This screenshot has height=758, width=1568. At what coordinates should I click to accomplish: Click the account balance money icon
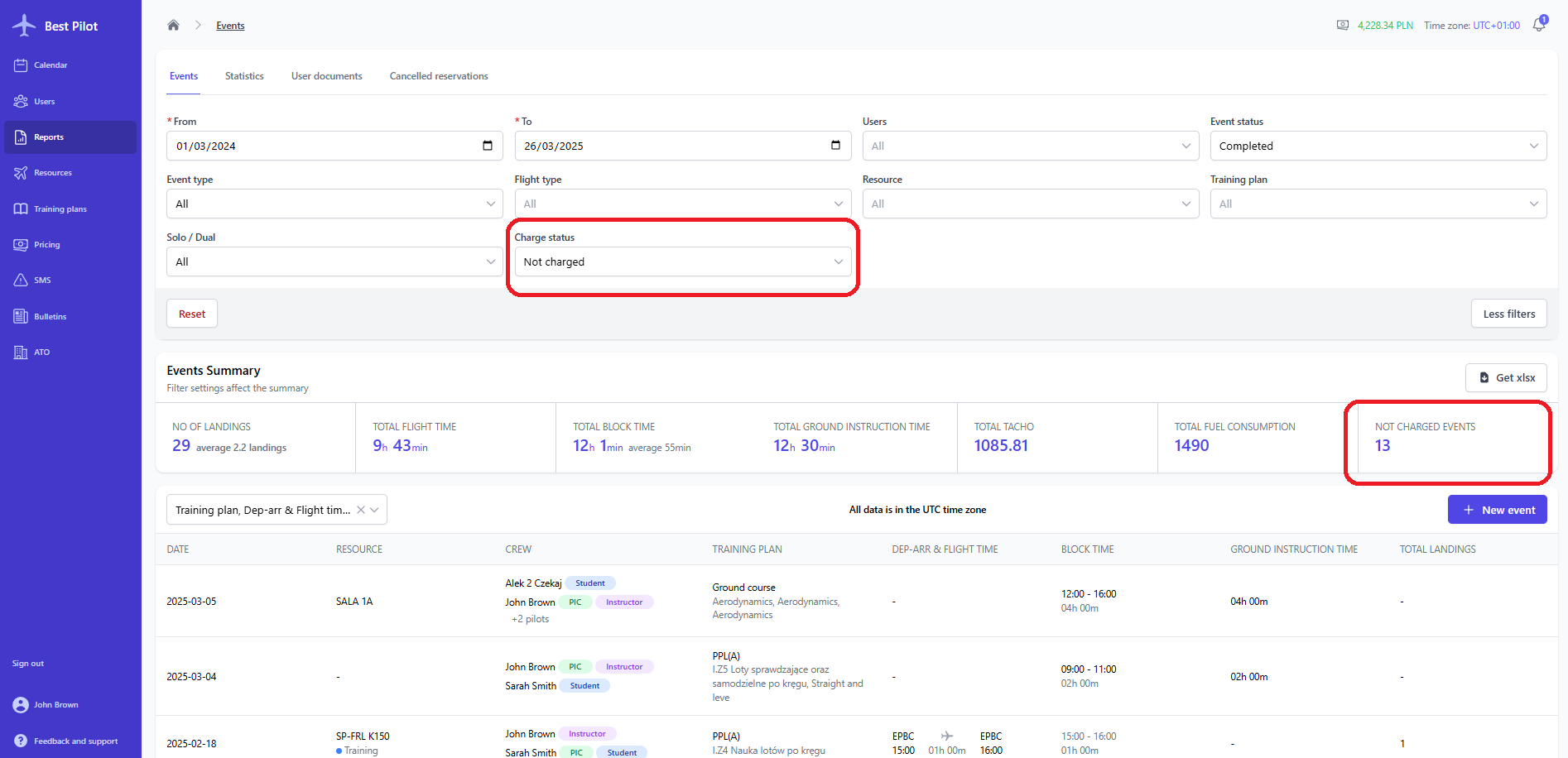coord(1343,25)
